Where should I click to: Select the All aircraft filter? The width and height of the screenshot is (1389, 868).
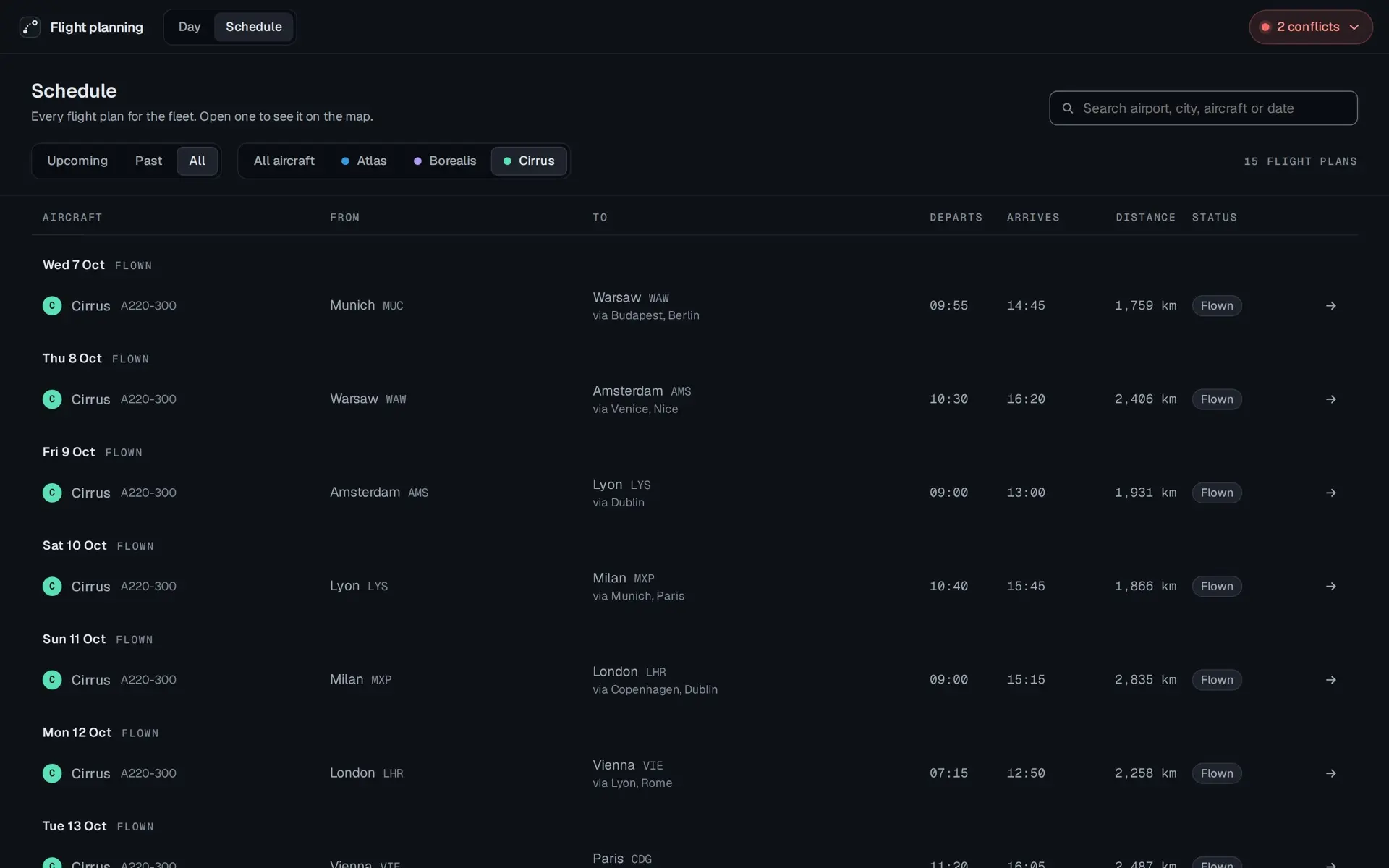[x=284, y=161]
